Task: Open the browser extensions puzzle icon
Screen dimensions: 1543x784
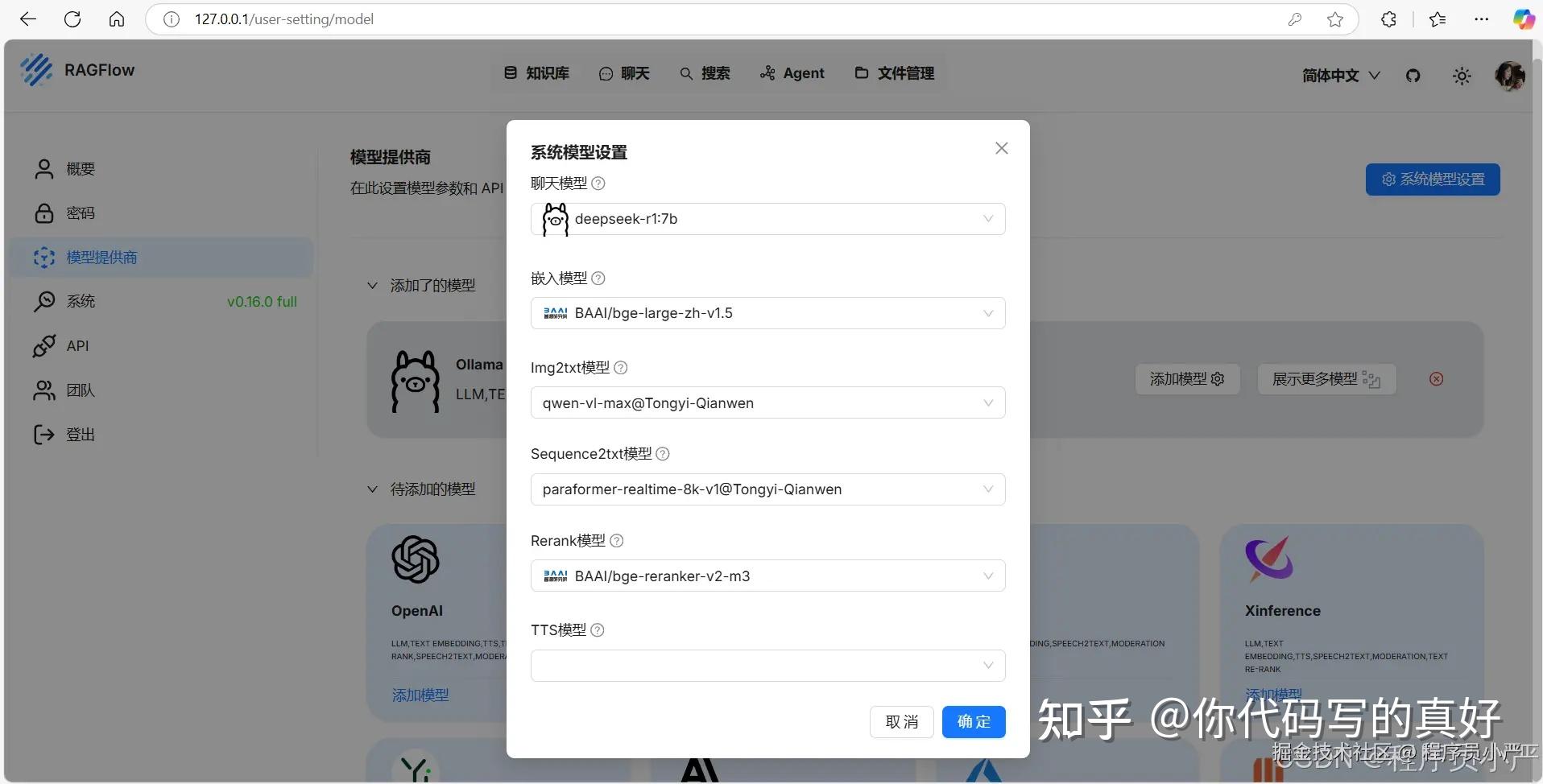Action: coord(1388,19)
